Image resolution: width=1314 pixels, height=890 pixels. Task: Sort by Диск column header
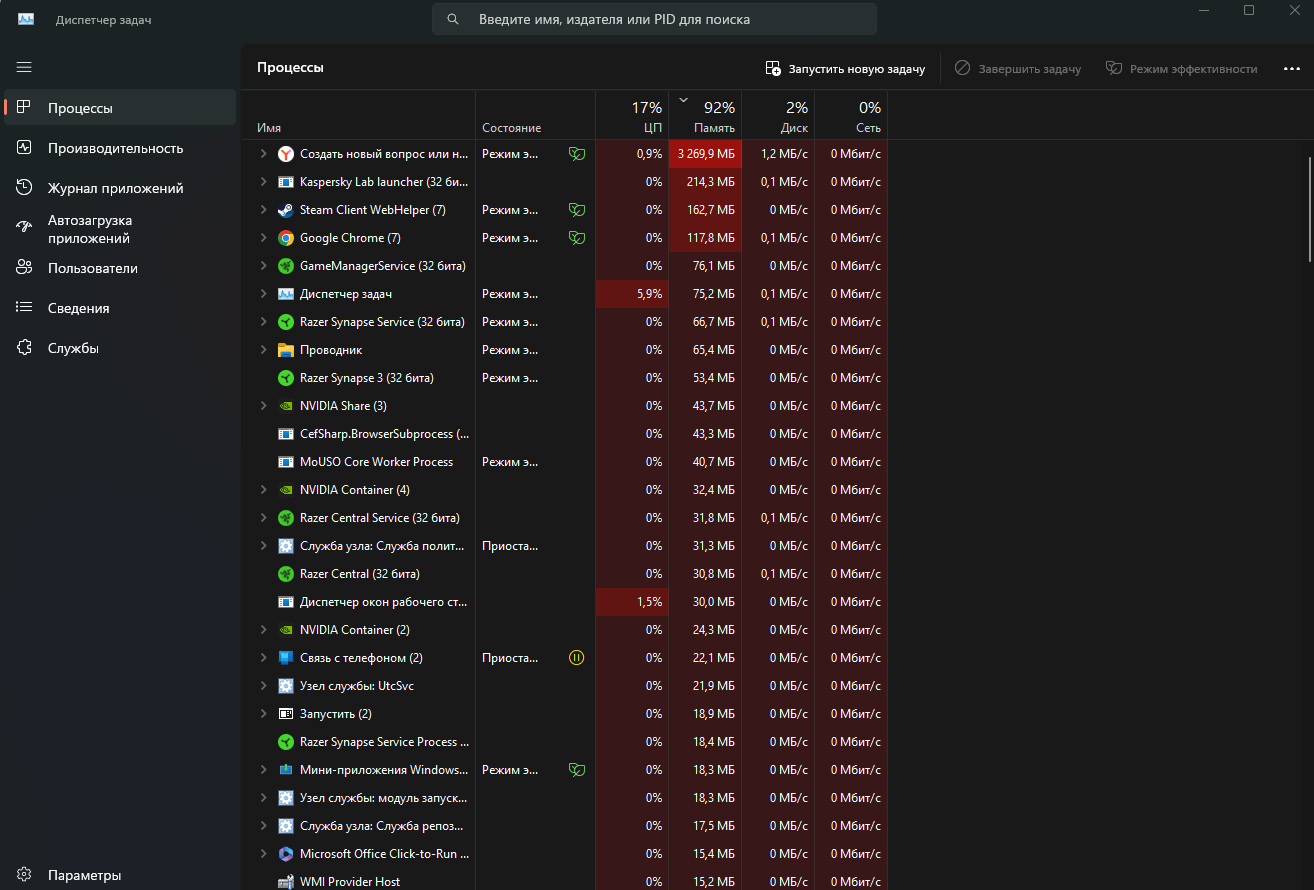[x=778, y=116]
